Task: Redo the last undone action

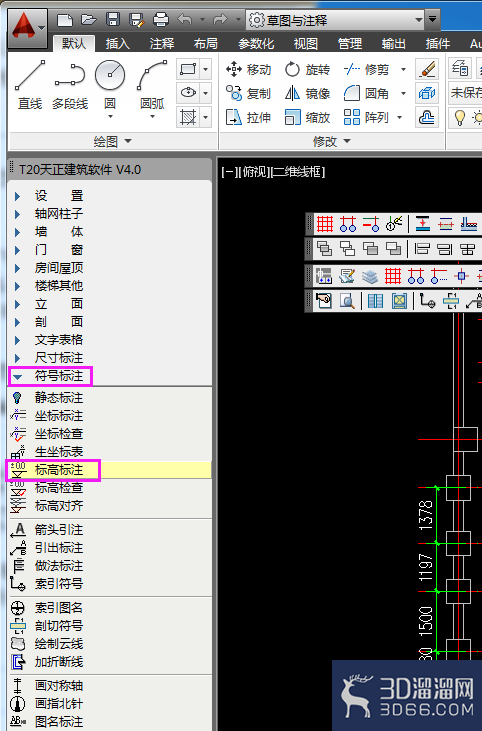Action: 220,20
